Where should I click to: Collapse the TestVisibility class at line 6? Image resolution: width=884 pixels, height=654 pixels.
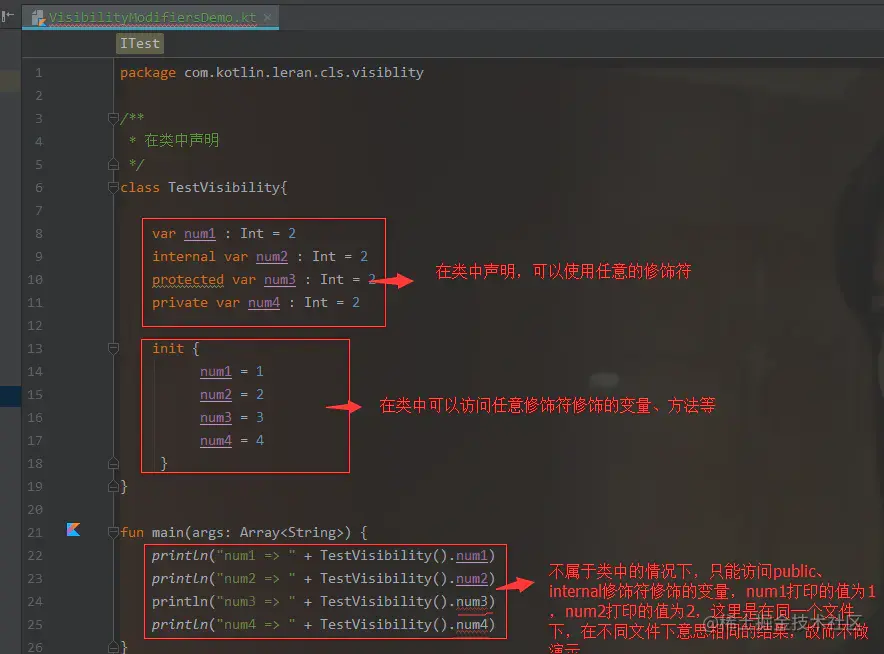click(113, 187)
